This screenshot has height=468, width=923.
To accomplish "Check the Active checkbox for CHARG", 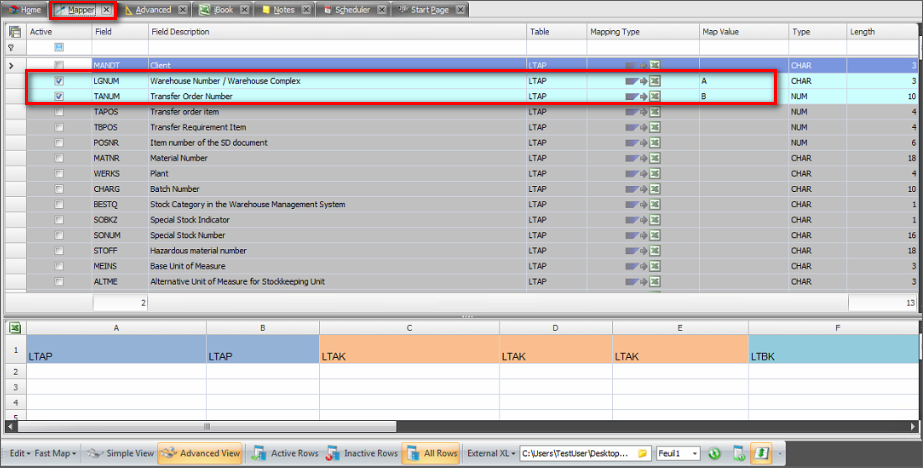I will pos(59,189).
